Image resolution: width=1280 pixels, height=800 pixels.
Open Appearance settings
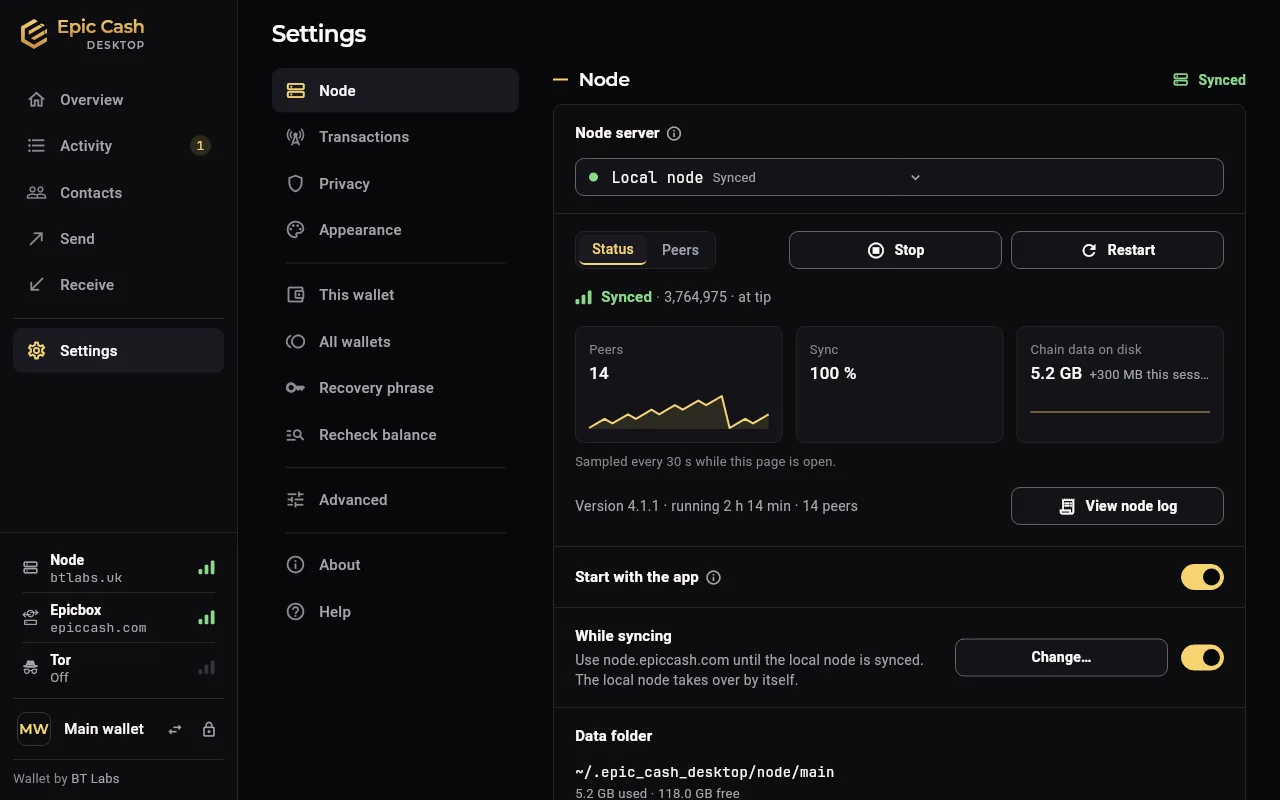[x=395, y=230]
